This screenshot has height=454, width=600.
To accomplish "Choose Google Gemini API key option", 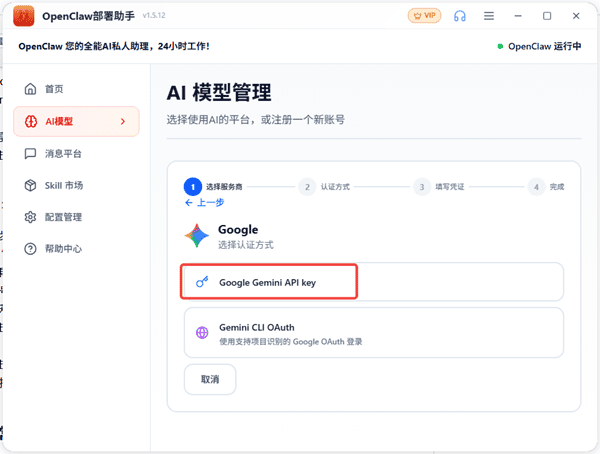I will [373, 282].
